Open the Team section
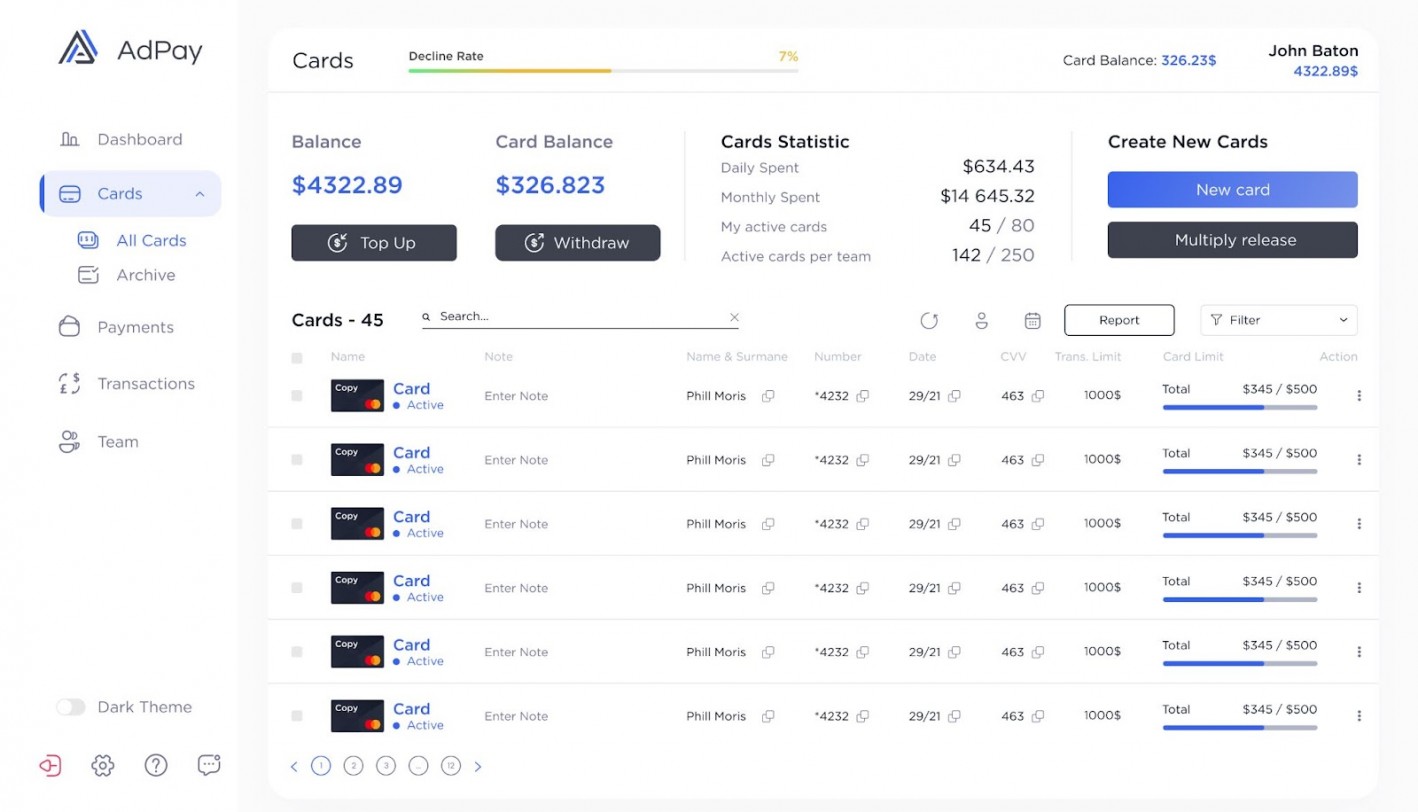 pyautogui.click(x=98, y=442)
